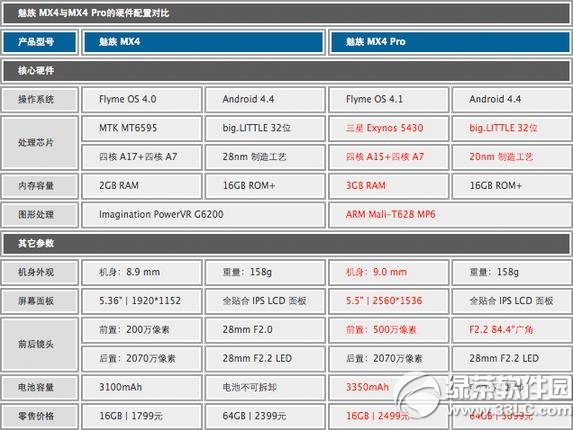Screen dimensions: 573x430
Task: Select the Flyme OS 4.0 cell
Action: pyautogui.click(x=142, y=99)
